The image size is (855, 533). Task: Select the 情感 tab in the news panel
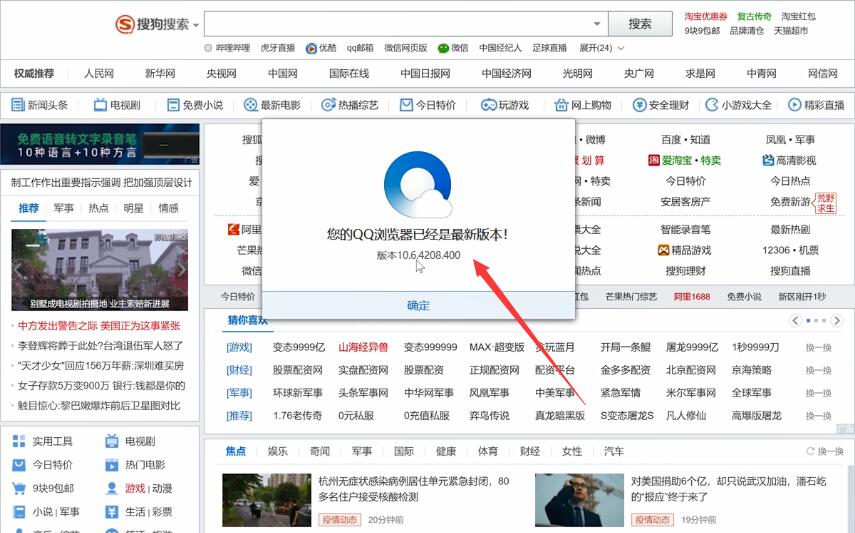point(168,208)
